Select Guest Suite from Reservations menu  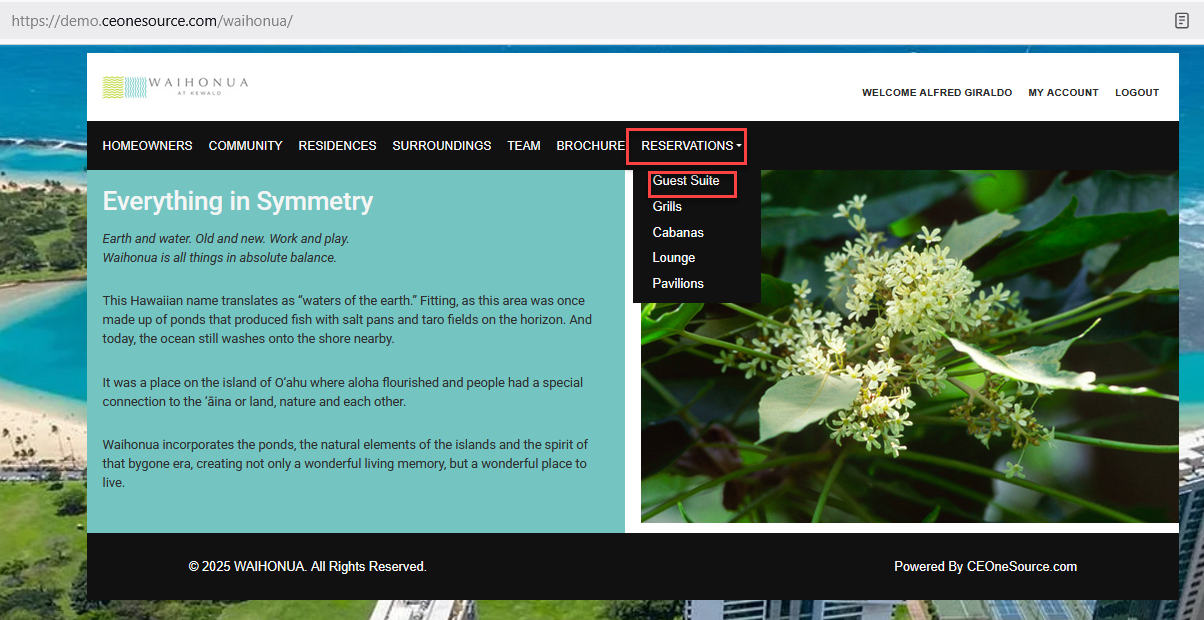pos(686,181)
